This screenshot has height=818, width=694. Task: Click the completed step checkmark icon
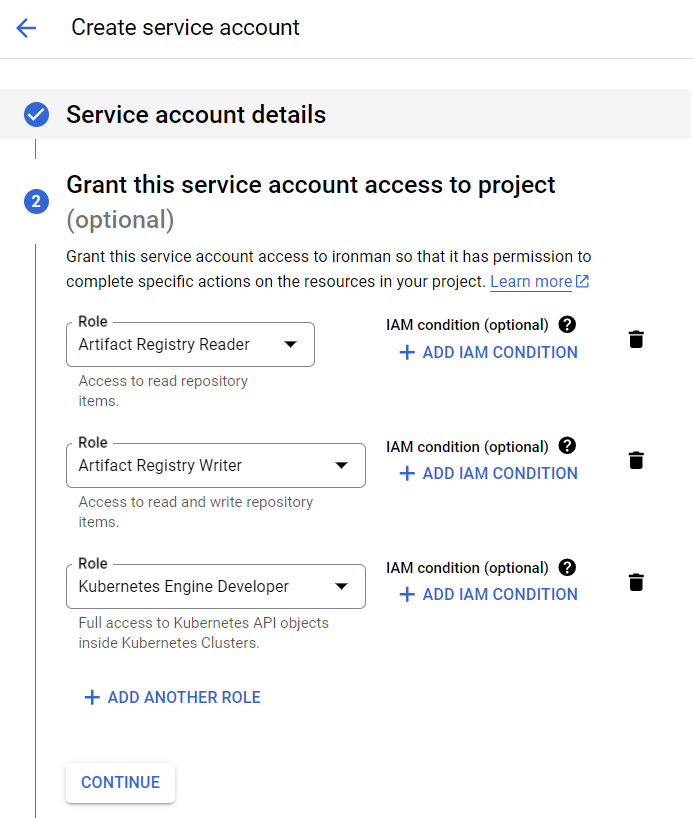coord(36,115)
